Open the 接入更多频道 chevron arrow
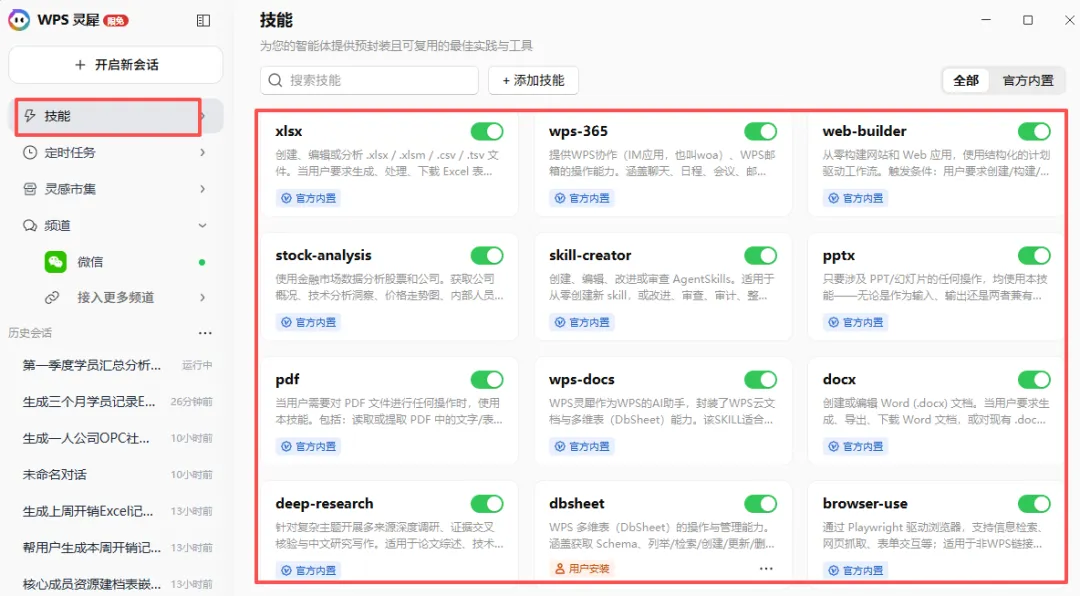 (x=202, y=298)
